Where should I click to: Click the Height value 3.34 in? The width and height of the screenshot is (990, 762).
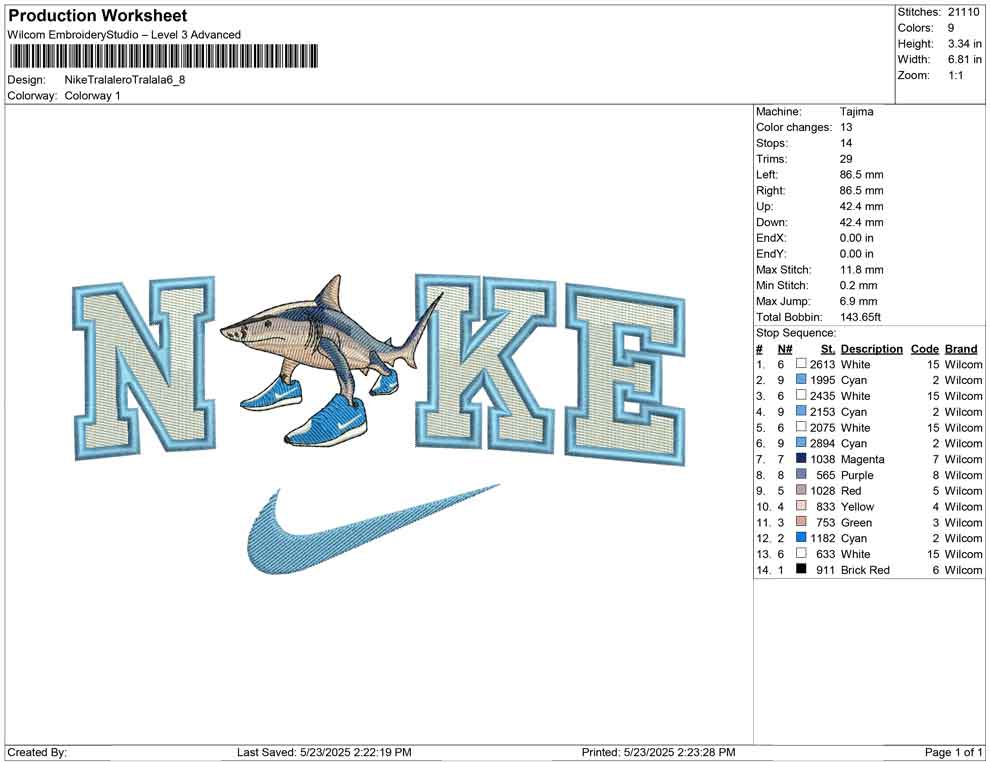(x=964, y=44)
